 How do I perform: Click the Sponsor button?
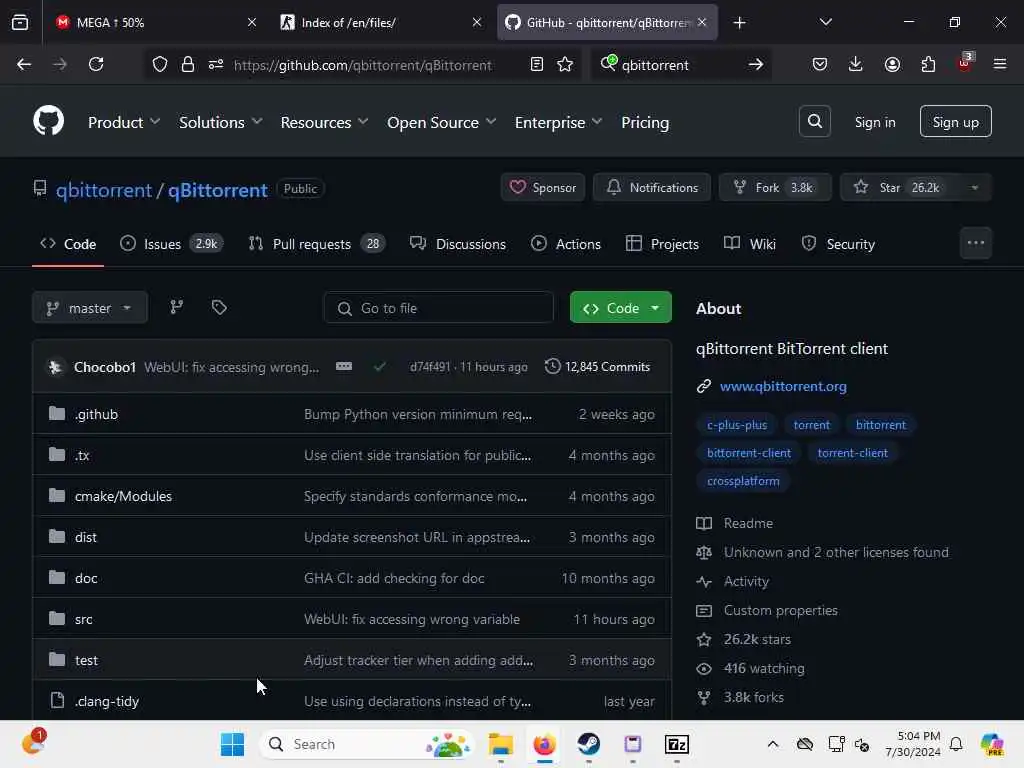click(543, 187)
